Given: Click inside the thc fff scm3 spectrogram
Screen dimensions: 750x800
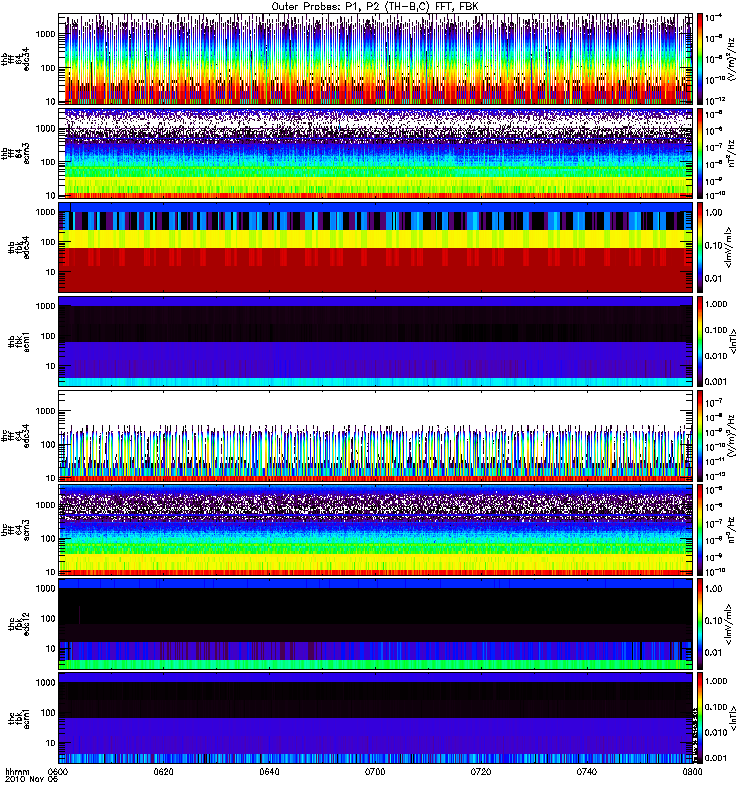Looking at the screenshot, I should (x=375, y=529).
